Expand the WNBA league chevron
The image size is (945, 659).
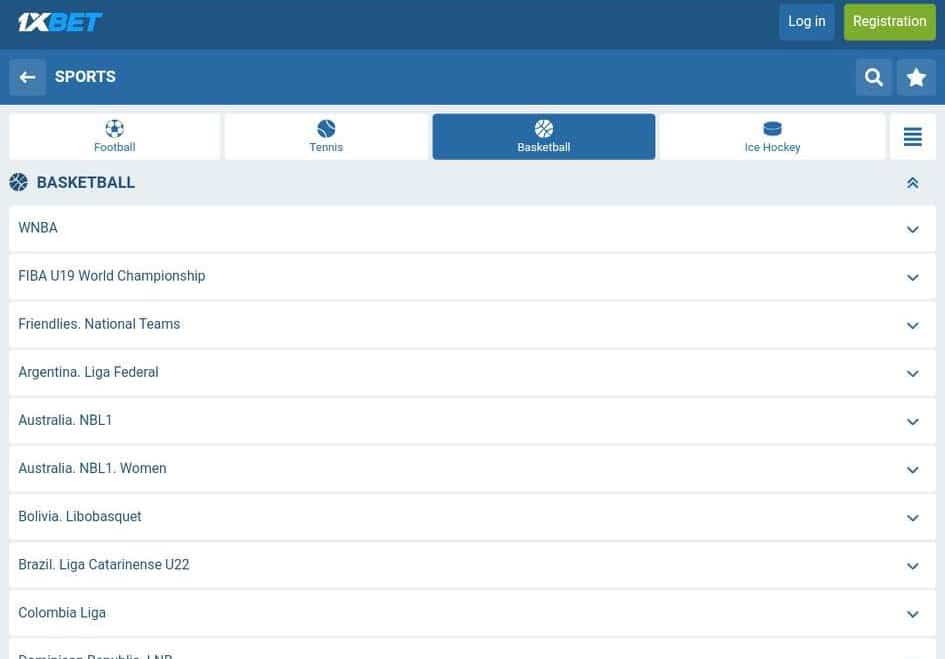pos(912,229)
